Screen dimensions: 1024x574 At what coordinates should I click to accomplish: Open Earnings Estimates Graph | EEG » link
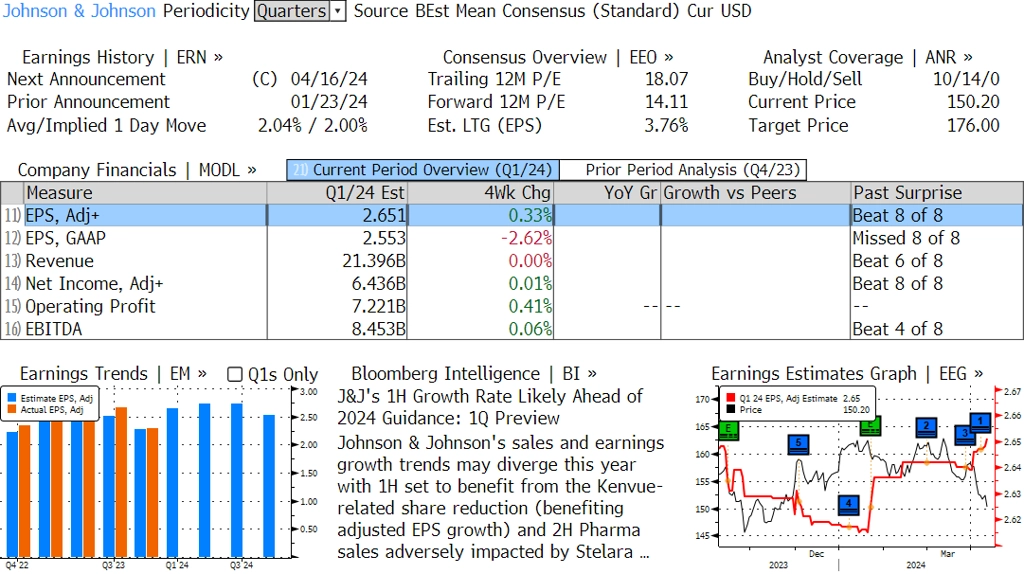tap(847, 374)
